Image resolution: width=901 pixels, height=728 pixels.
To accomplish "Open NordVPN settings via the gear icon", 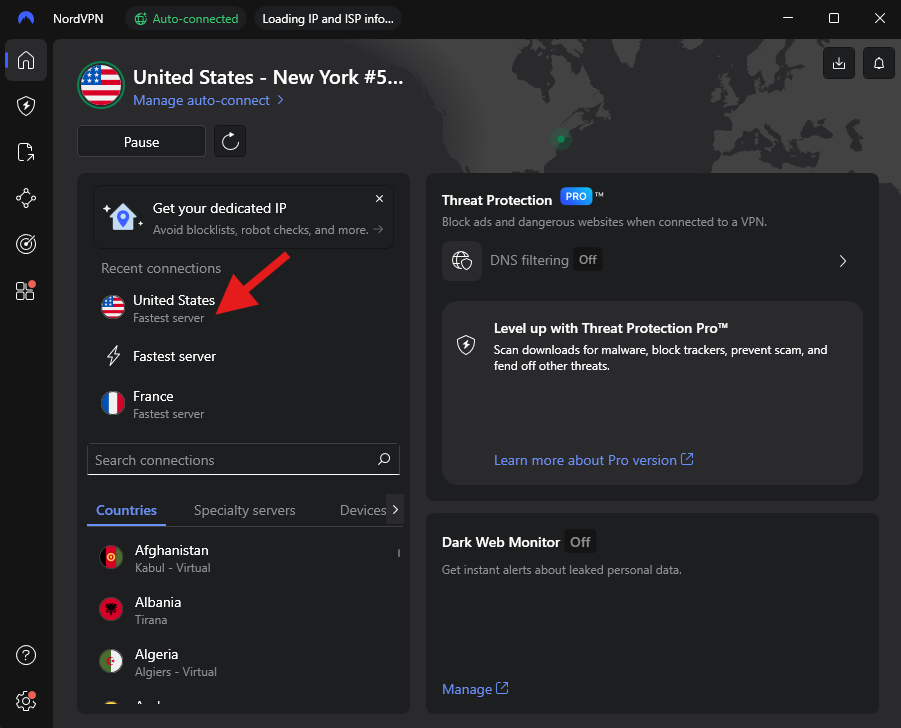I will point(25,701).
